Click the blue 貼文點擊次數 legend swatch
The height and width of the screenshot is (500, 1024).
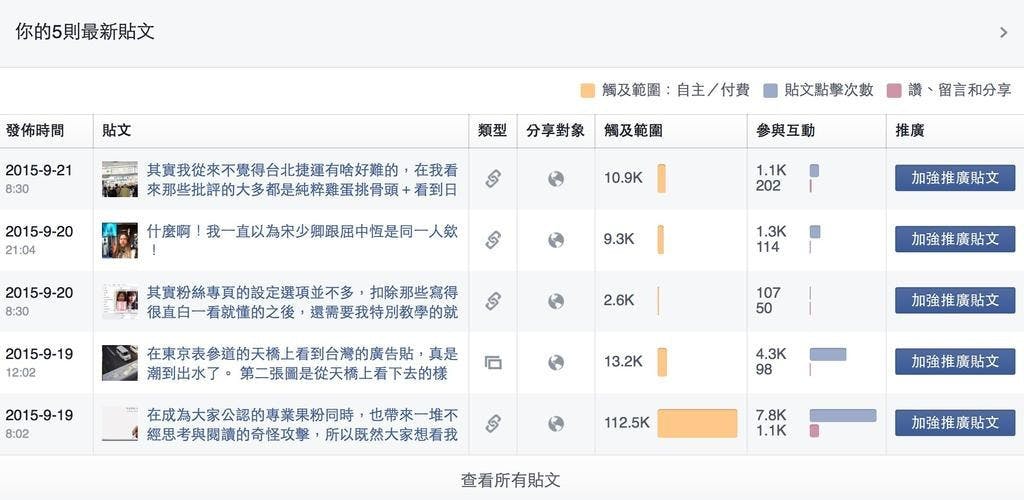pyautogui.click(x=771, y=90)
